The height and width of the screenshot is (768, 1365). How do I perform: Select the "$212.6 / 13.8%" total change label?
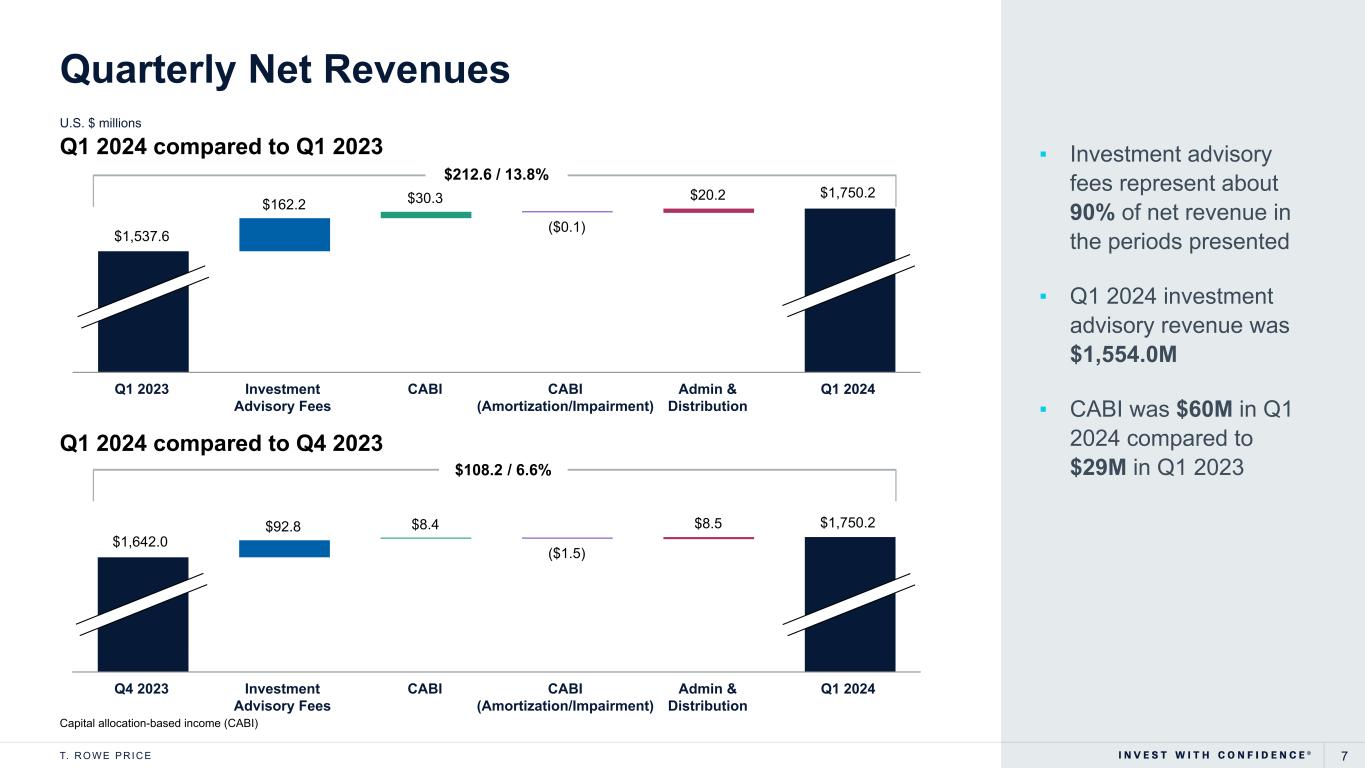tap(496, 175)
